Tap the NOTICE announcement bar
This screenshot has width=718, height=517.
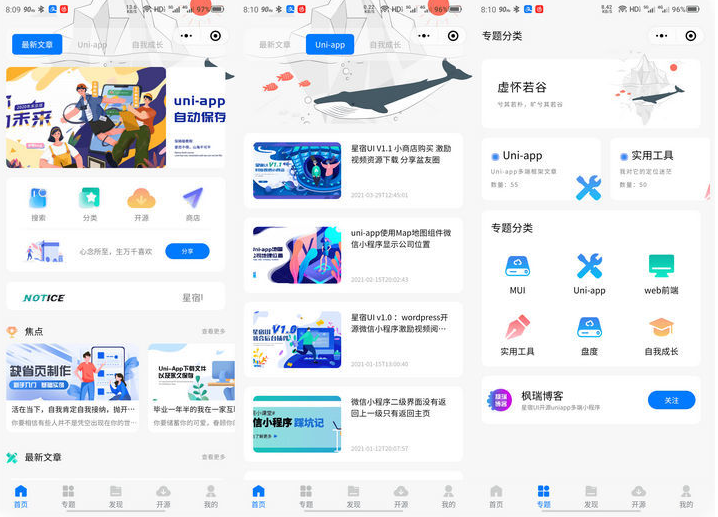[x=116, y=298]
